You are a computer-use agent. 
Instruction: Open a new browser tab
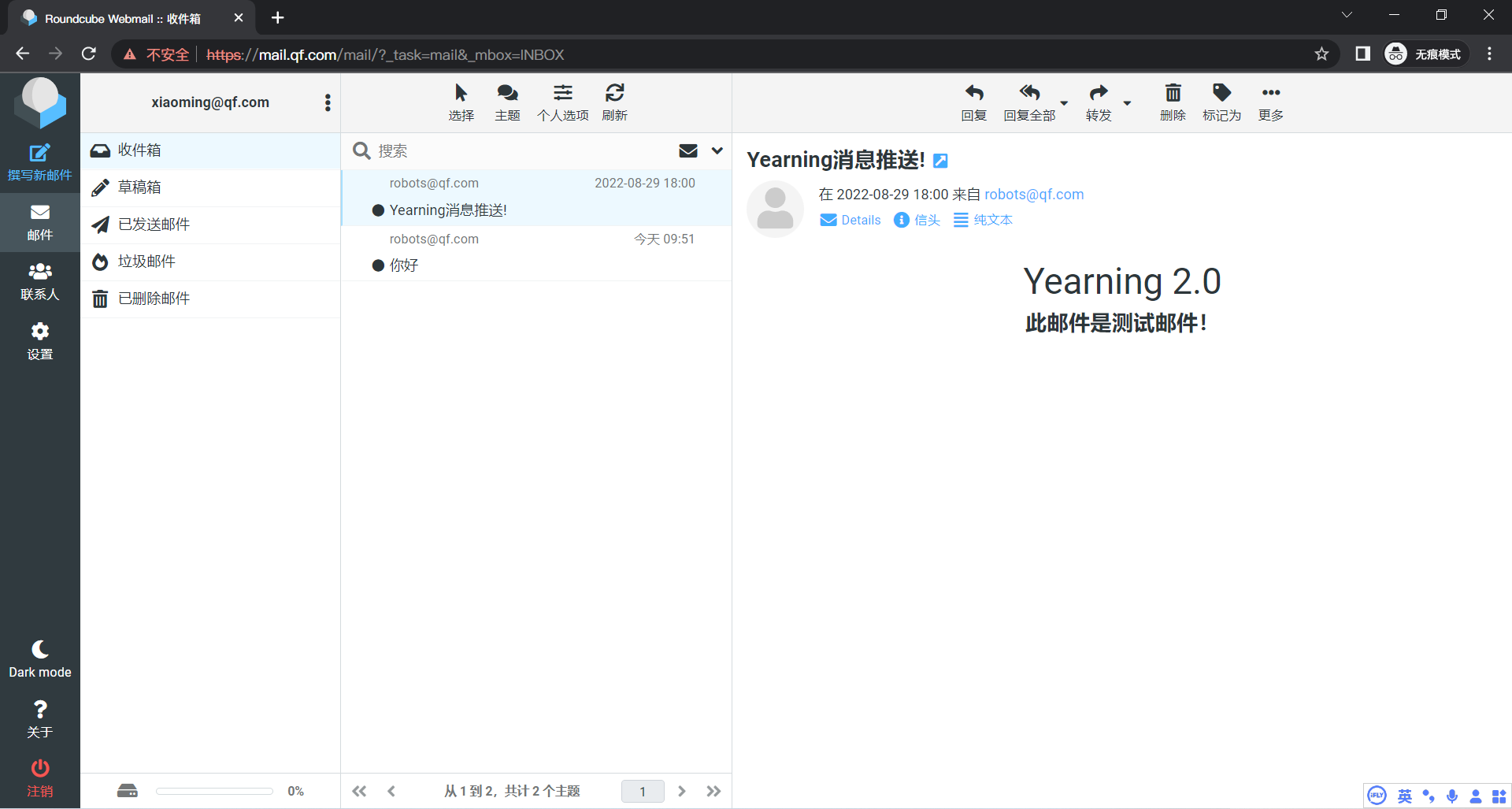tap(277, 17)
